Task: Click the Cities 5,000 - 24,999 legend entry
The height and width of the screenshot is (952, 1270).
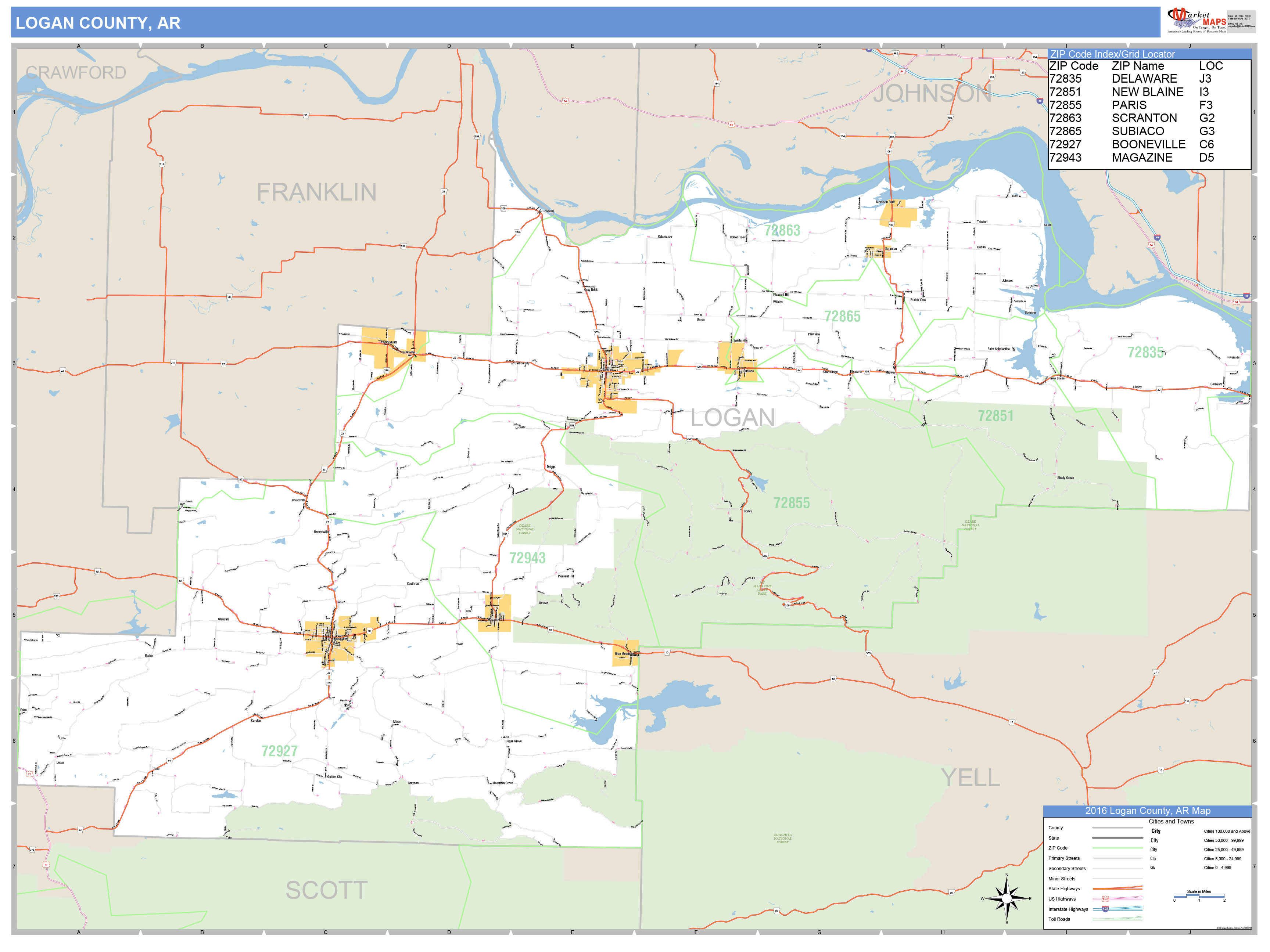Action: click(x=1222, y=858)
